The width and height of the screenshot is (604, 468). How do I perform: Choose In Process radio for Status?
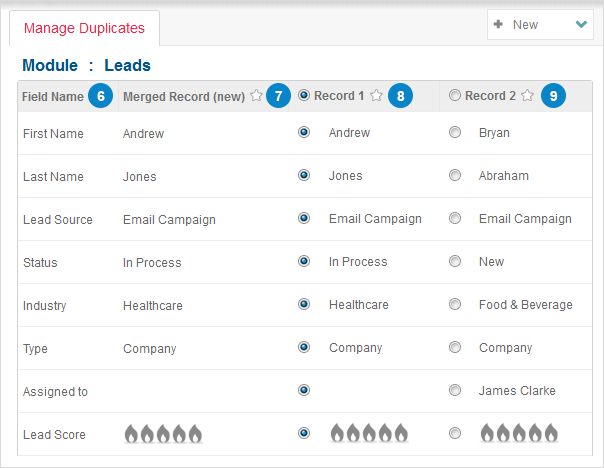pos(304,261)
